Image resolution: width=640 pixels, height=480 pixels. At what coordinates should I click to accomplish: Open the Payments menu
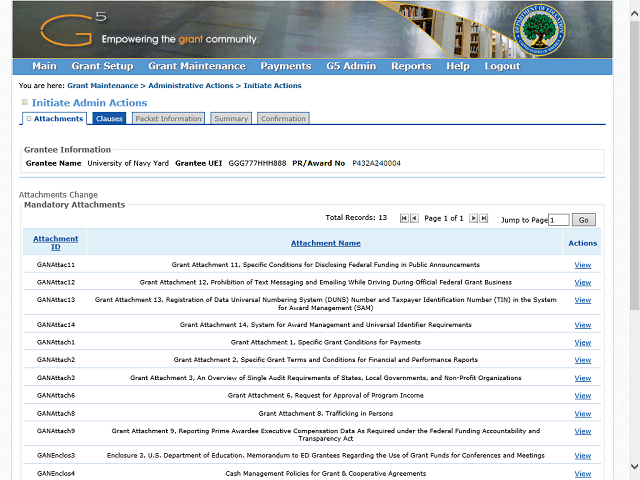286,66
